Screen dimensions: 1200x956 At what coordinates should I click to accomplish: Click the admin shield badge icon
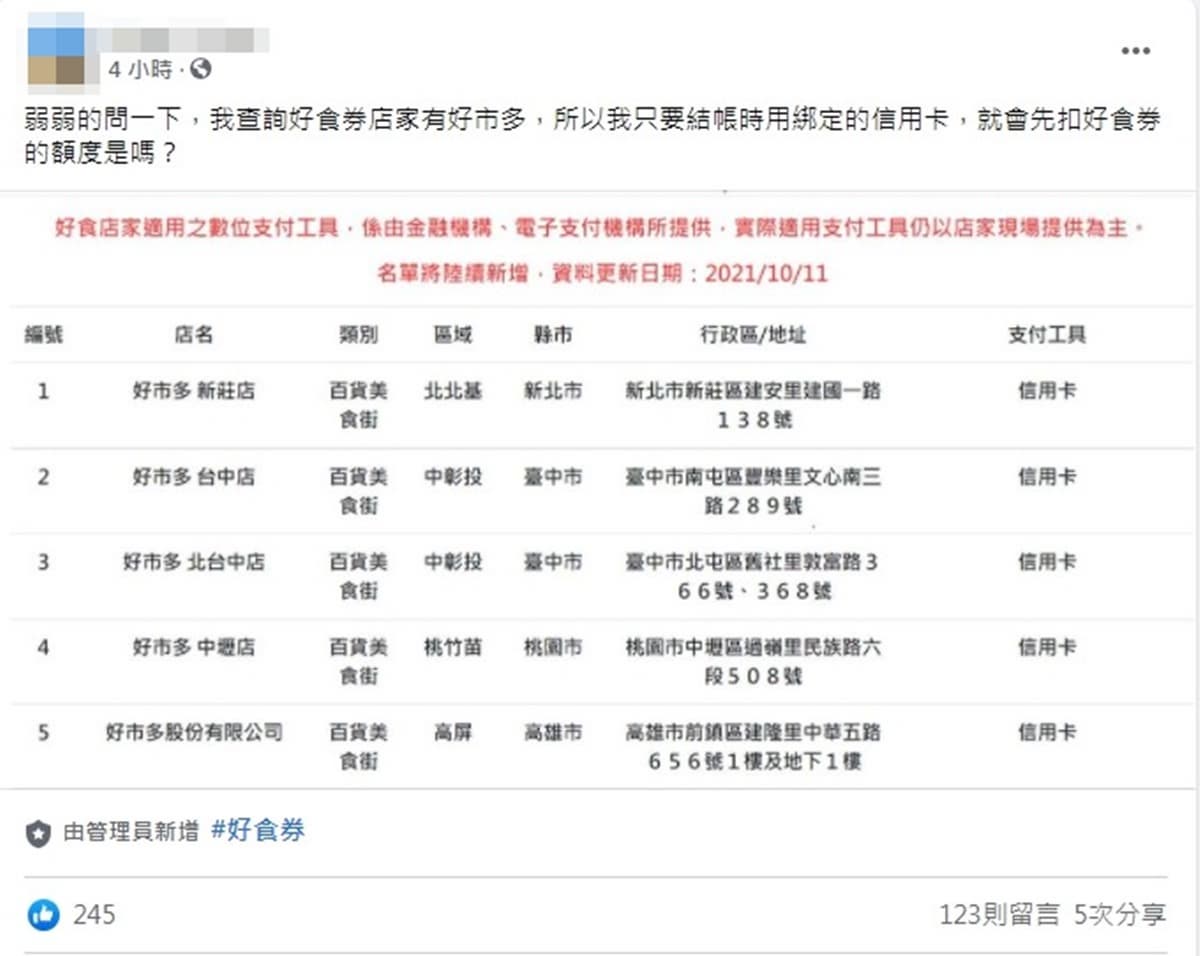click(38, 833)
